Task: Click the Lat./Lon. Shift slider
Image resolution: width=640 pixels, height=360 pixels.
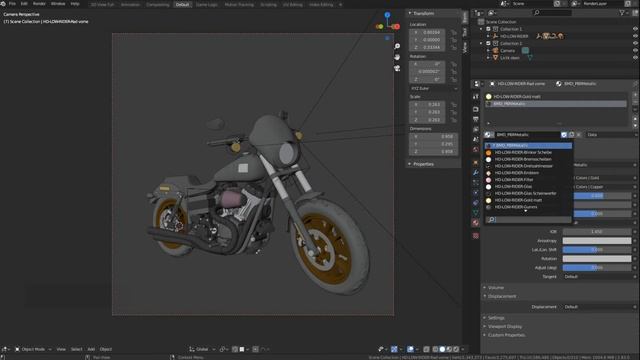Action: click(597, 250)
